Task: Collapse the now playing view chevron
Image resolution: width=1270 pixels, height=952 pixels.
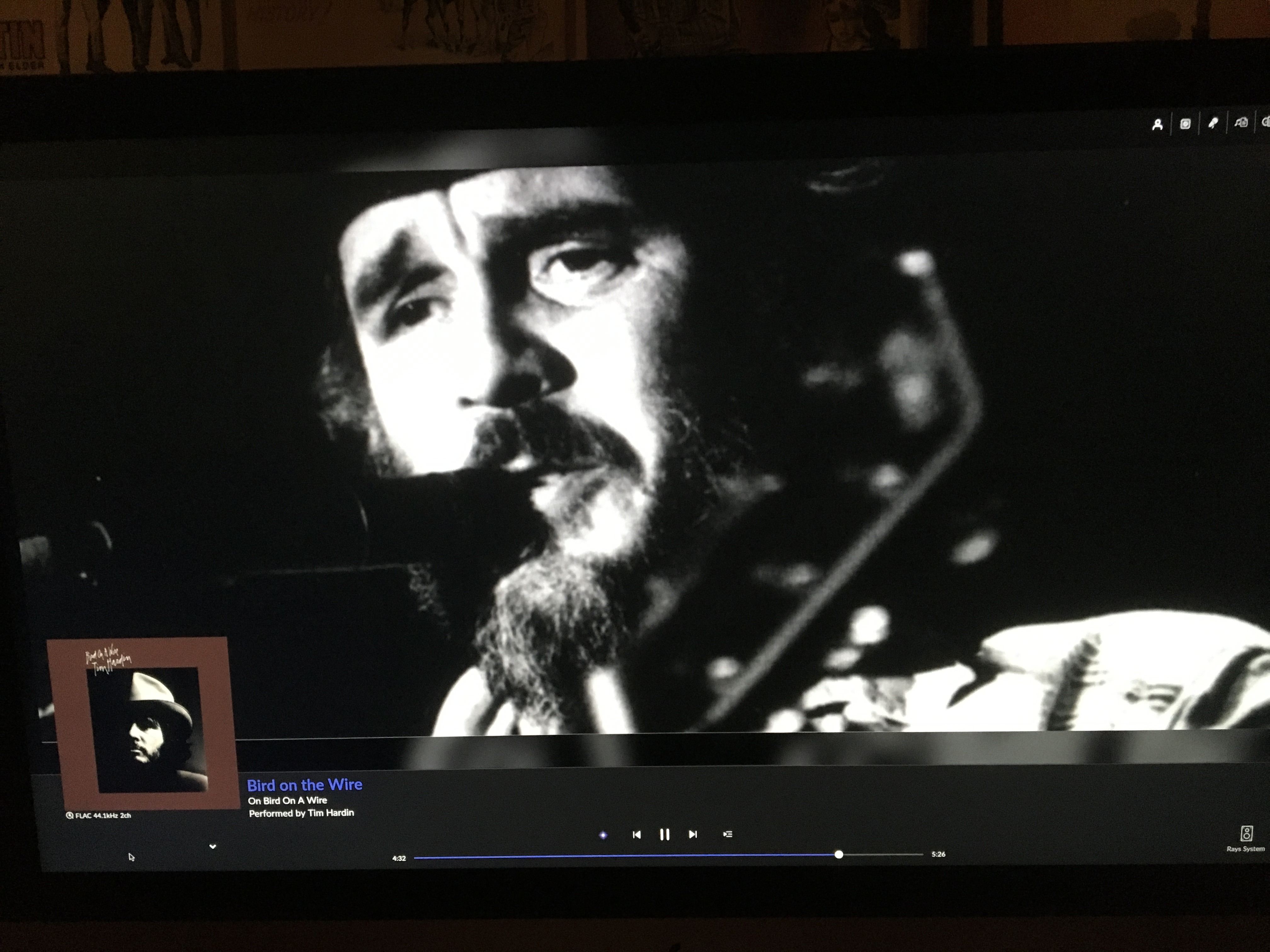Action: click(212, 847)
